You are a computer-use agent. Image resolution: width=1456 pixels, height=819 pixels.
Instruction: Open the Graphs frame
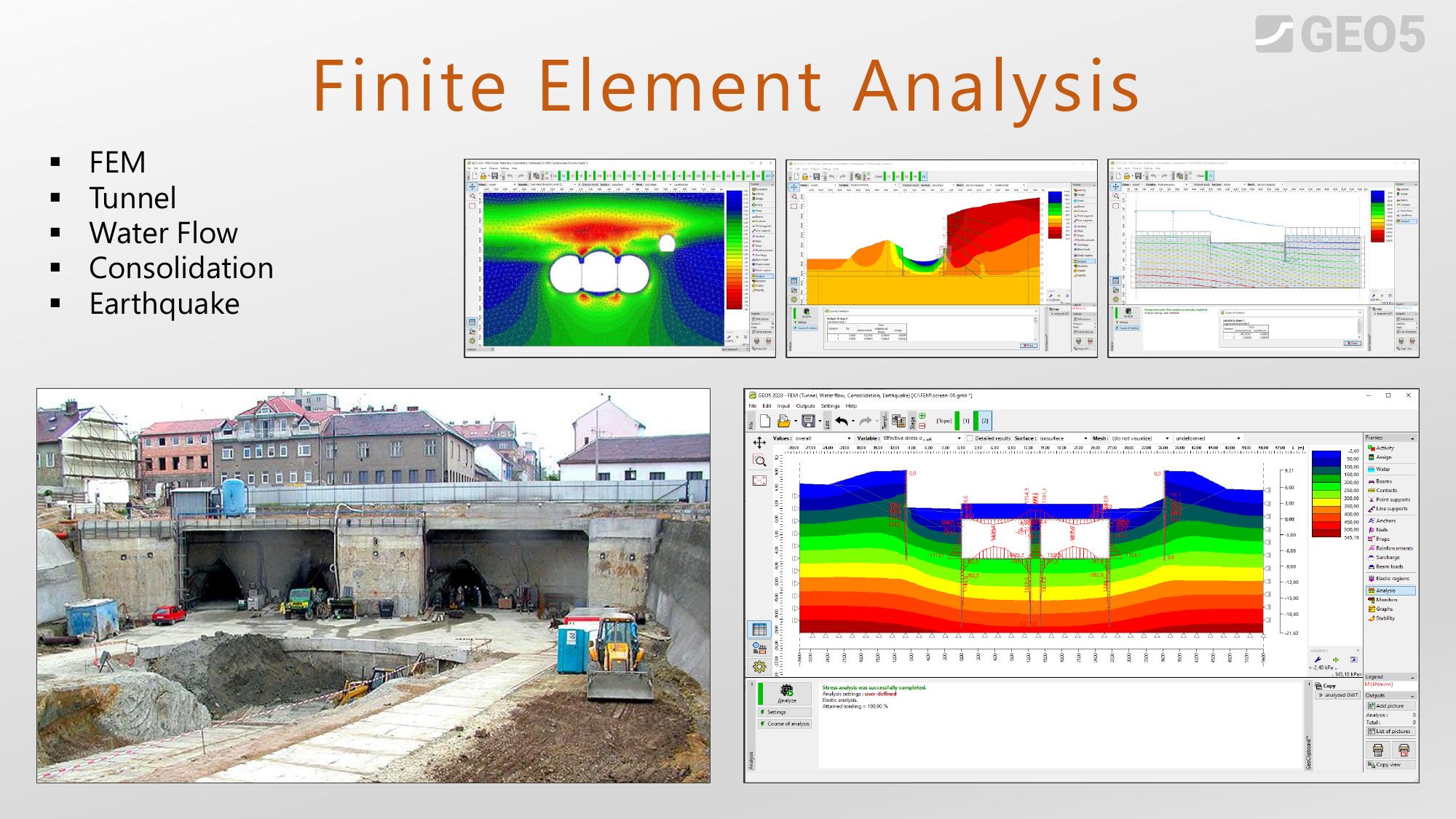1390,609
